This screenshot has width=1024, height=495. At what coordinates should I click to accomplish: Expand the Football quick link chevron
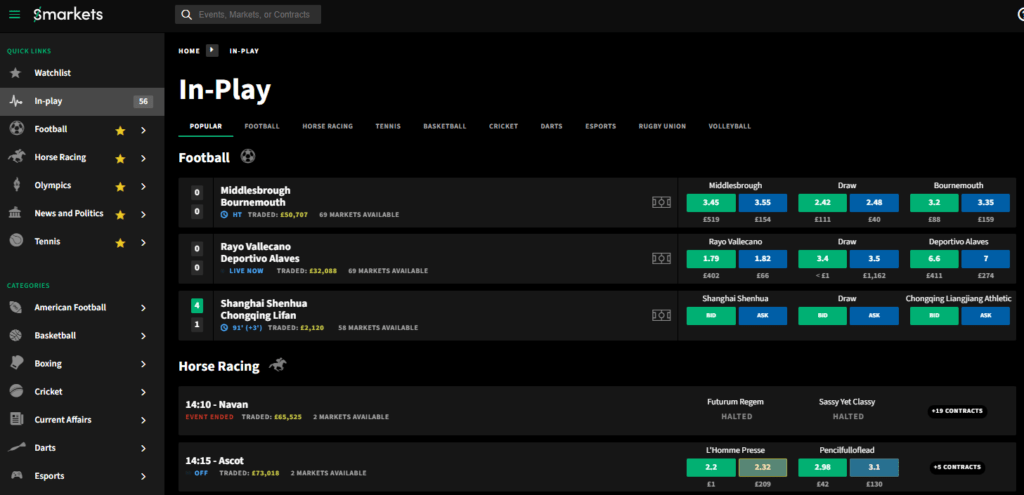(x=143, y=130)
